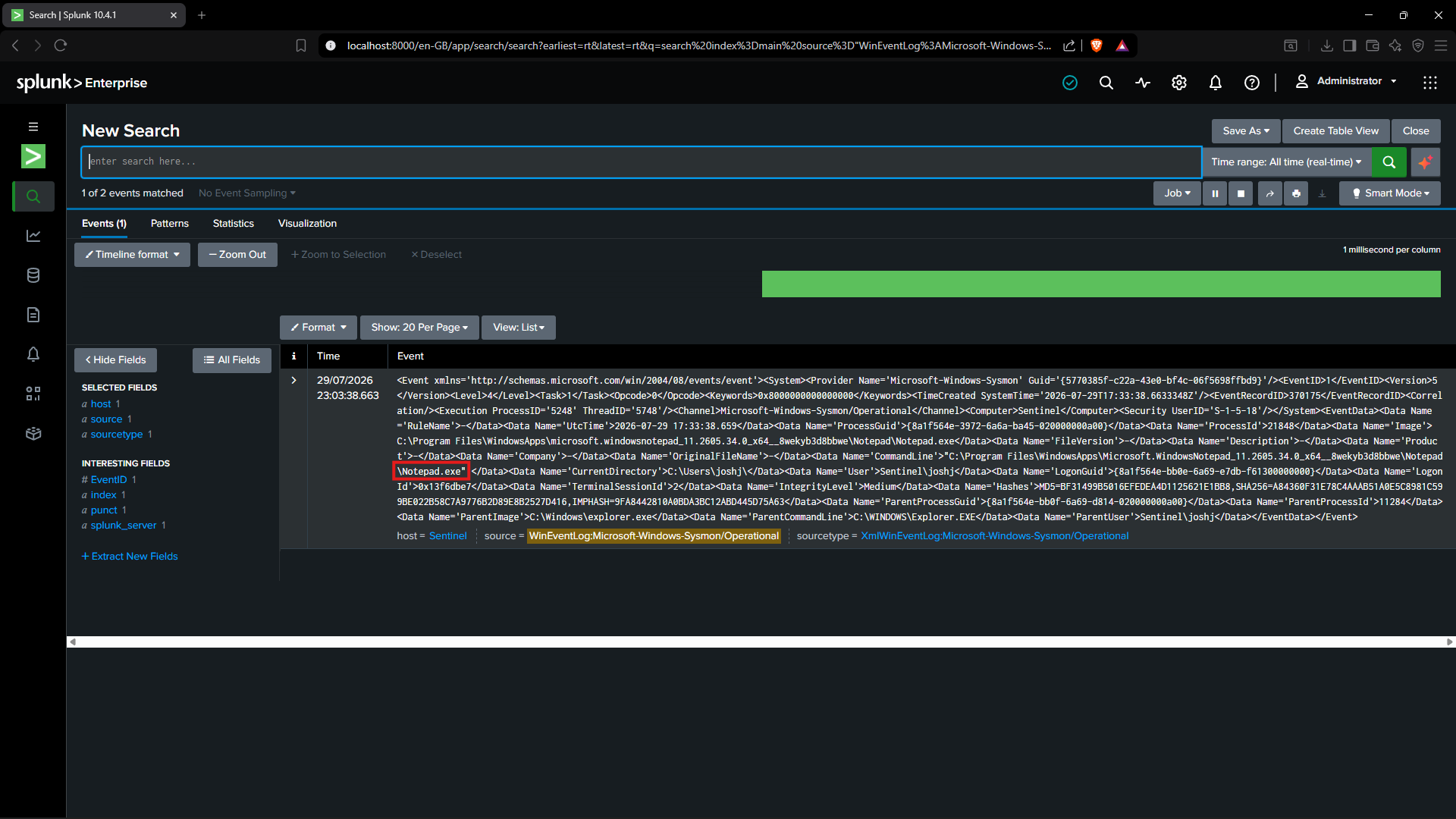
Task: Open the Smart Mode dropdown
Action: click(1390, 193)
